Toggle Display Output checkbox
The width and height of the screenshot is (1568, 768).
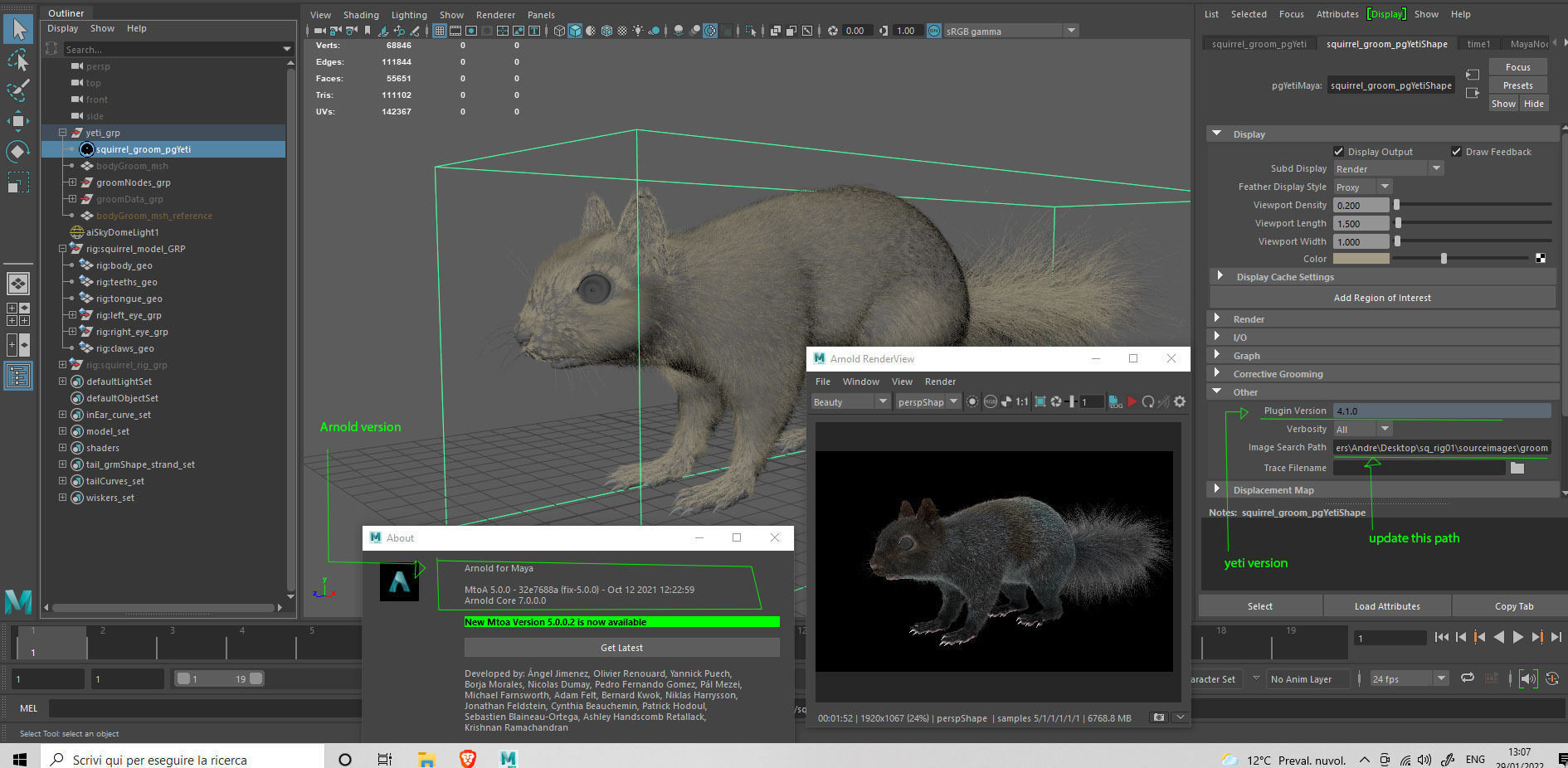[1338, 151]
